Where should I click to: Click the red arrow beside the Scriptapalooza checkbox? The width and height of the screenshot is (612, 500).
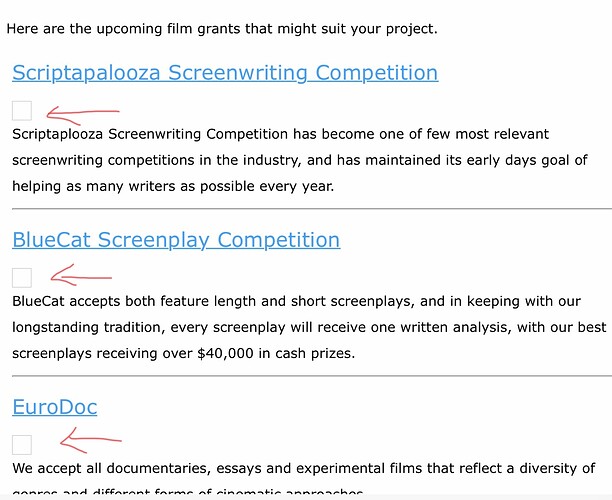tap(83, 115)
